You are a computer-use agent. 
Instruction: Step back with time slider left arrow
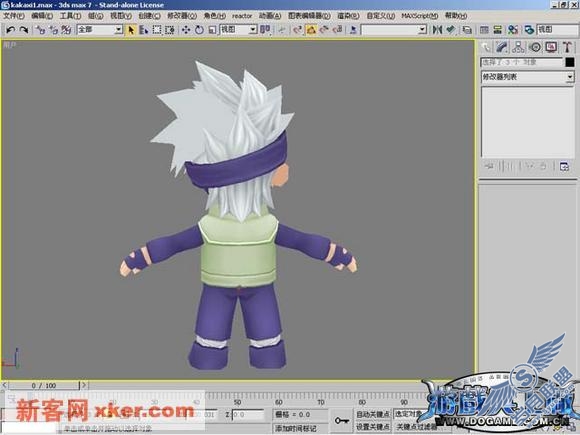[4, 385]
